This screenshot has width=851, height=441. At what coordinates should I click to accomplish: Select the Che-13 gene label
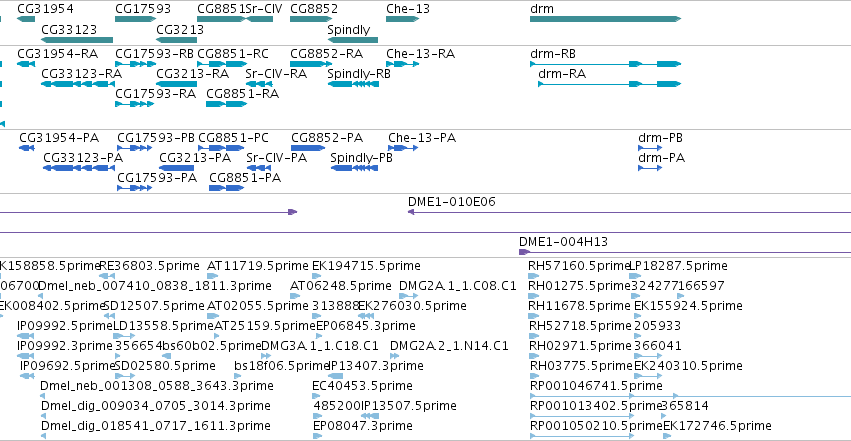(x=408, y=9)
